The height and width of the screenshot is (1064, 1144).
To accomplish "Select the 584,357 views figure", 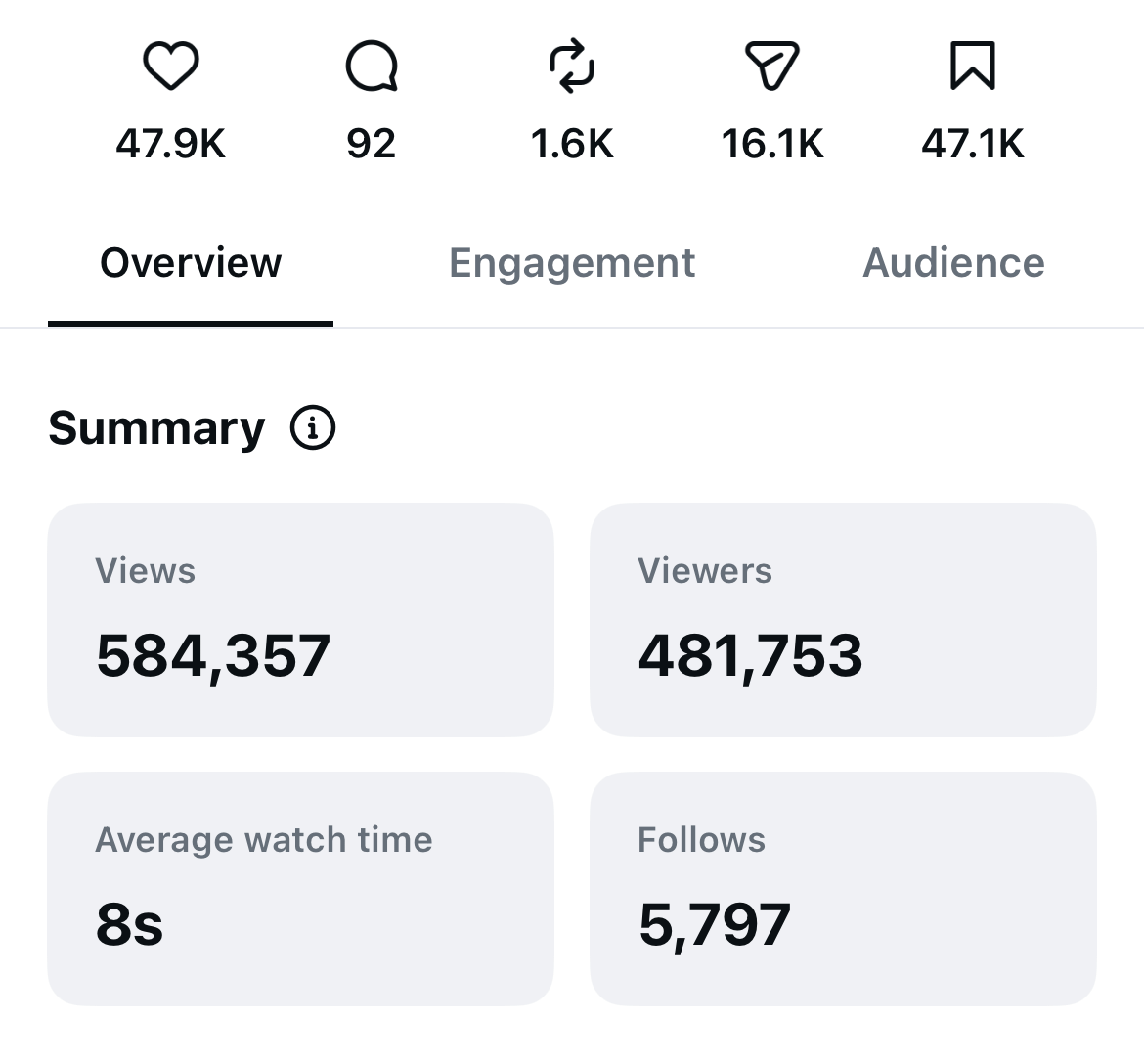I will tap(213, 657).
